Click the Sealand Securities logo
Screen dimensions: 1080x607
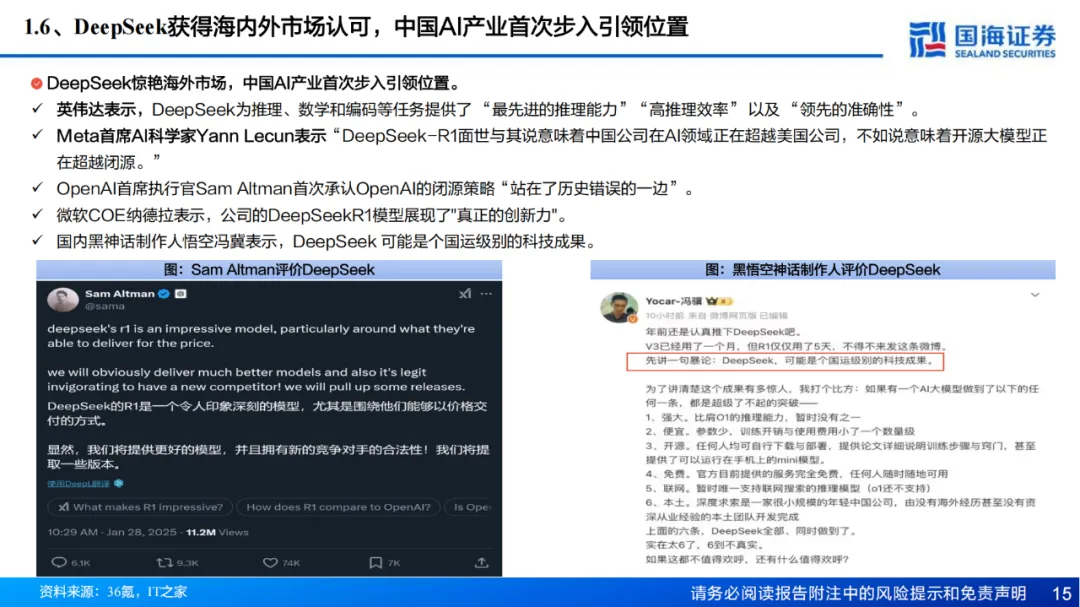[982, 39]
